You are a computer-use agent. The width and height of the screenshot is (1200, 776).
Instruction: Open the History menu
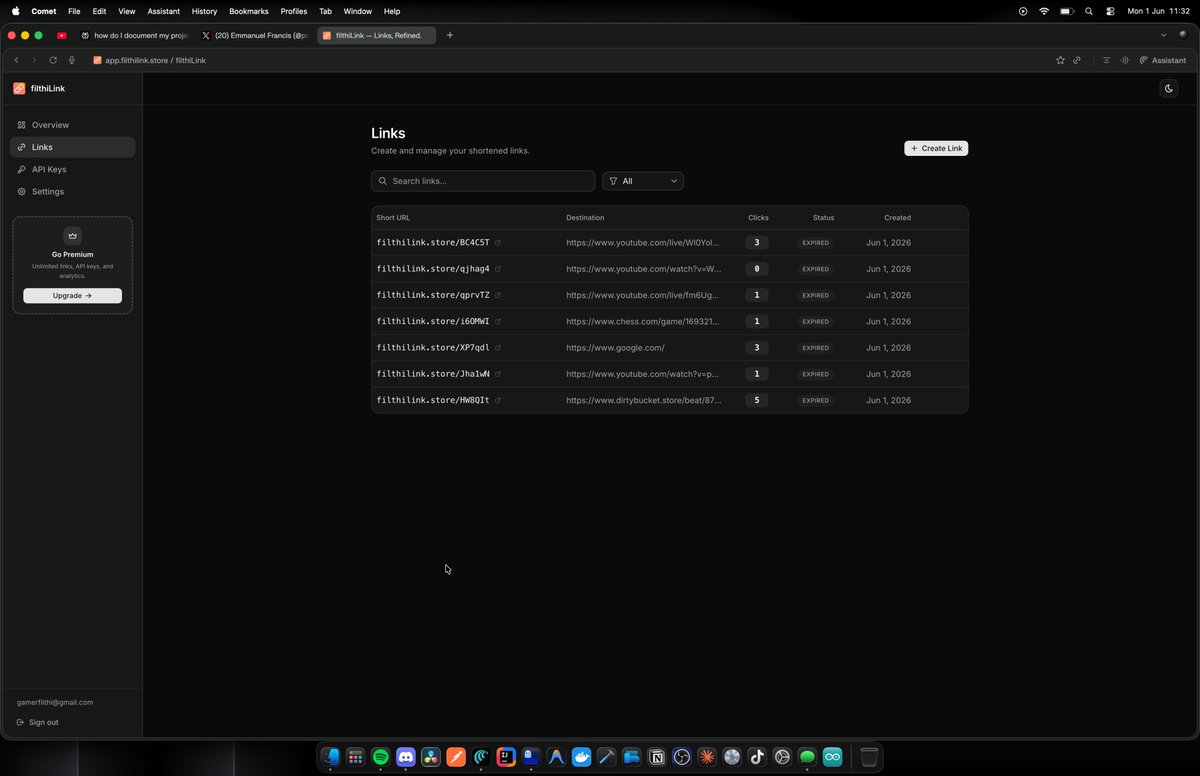coord(204,11)
